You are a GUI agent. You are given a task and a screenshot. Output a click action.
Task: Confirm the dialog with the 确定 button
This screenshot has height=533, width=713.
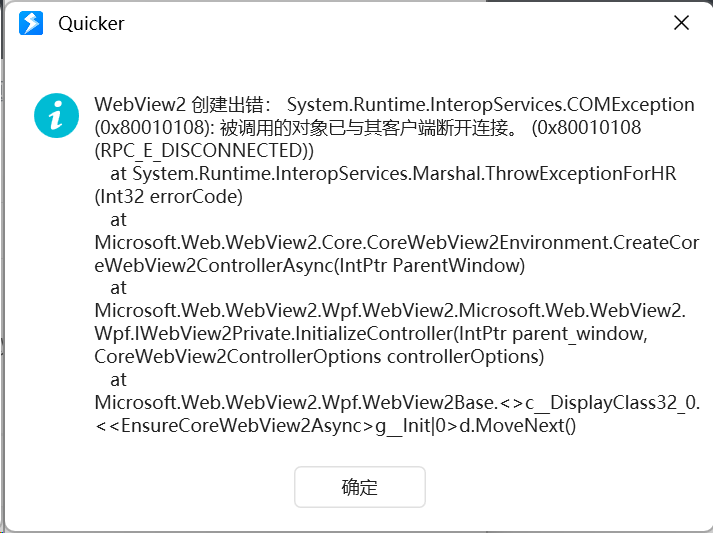[x=360, y=487]
